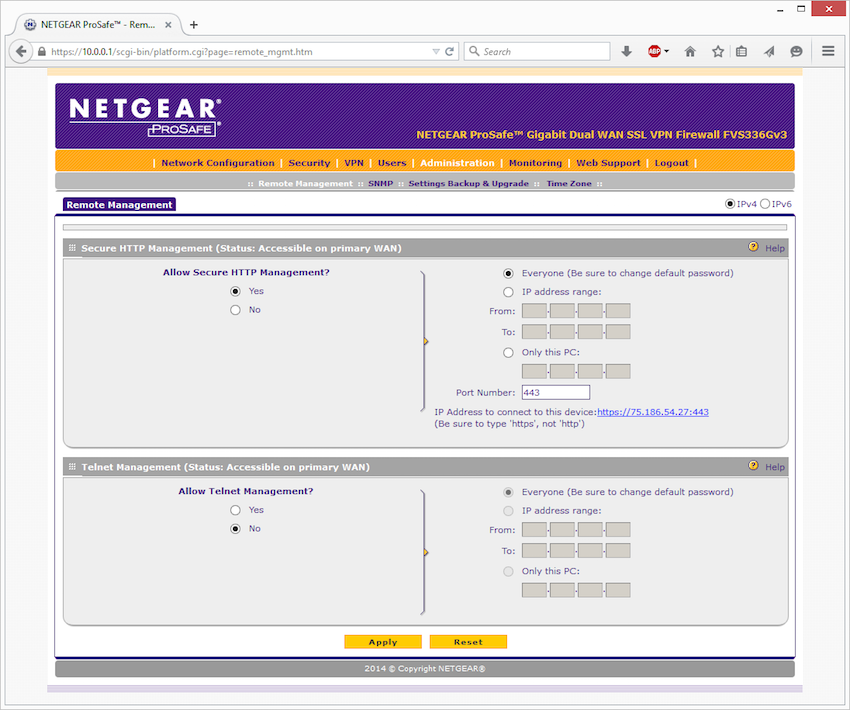Select Yes for Secure HTTP Management
Viewport: 850px width, 710px height.
tap(235, 292)
